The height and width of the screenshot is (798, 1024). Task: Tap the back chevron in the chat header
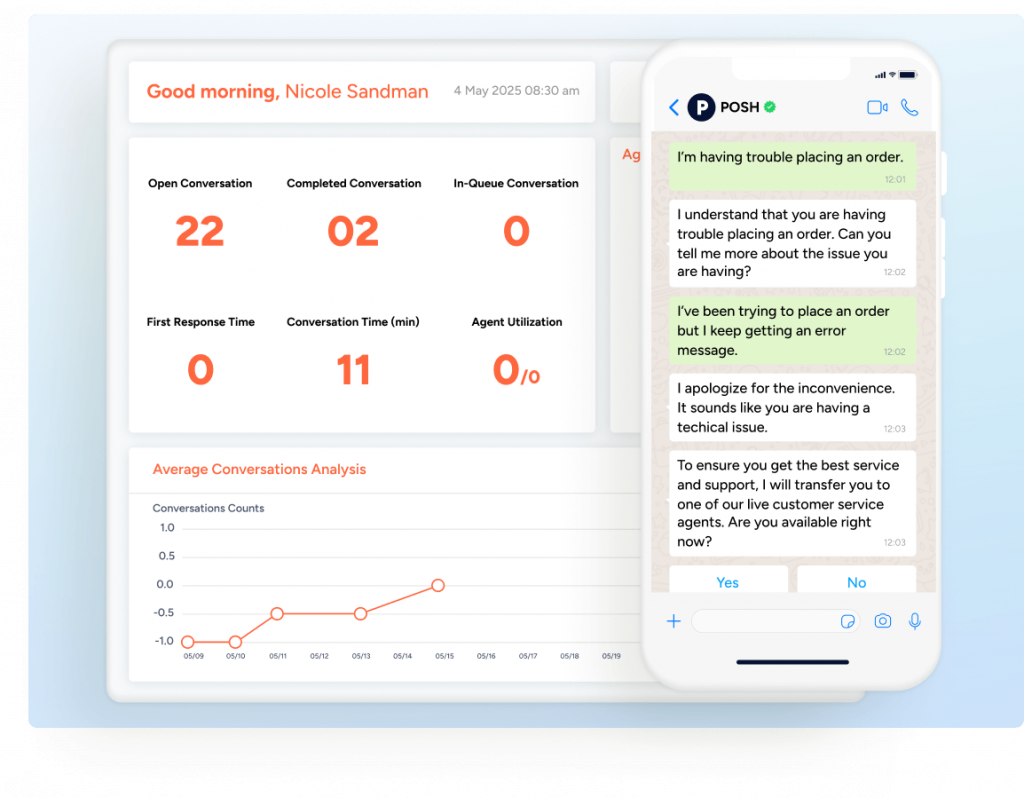coord(675,107)
